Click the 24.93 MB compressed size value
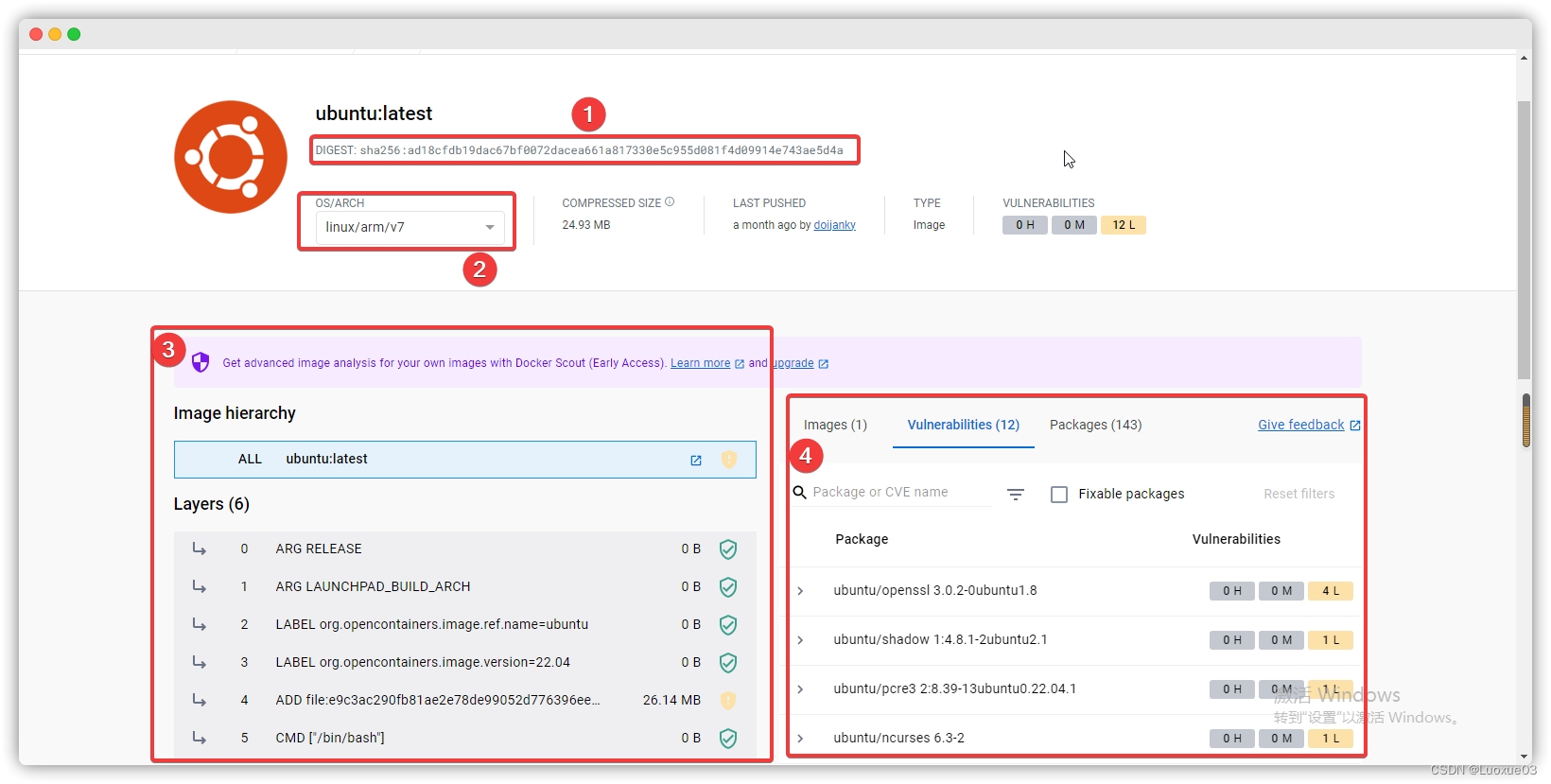The width and height of the screenshot is (1551, 784). coord(586,225)
